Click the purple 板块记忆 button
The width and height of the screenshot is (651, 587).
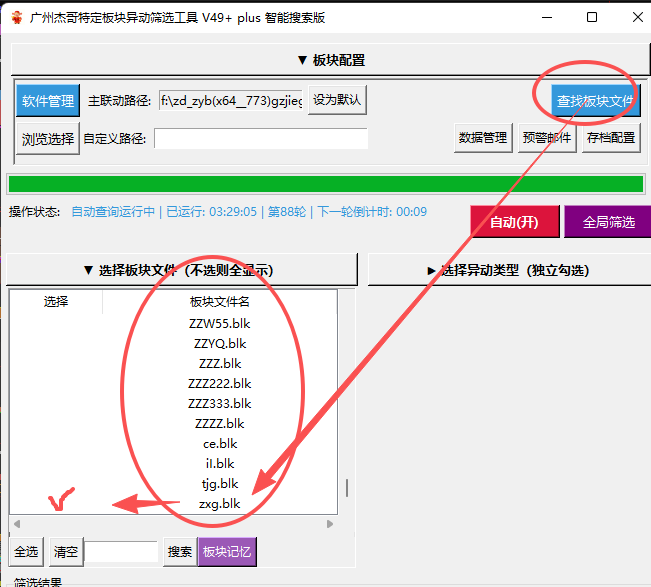coord(227,551)
